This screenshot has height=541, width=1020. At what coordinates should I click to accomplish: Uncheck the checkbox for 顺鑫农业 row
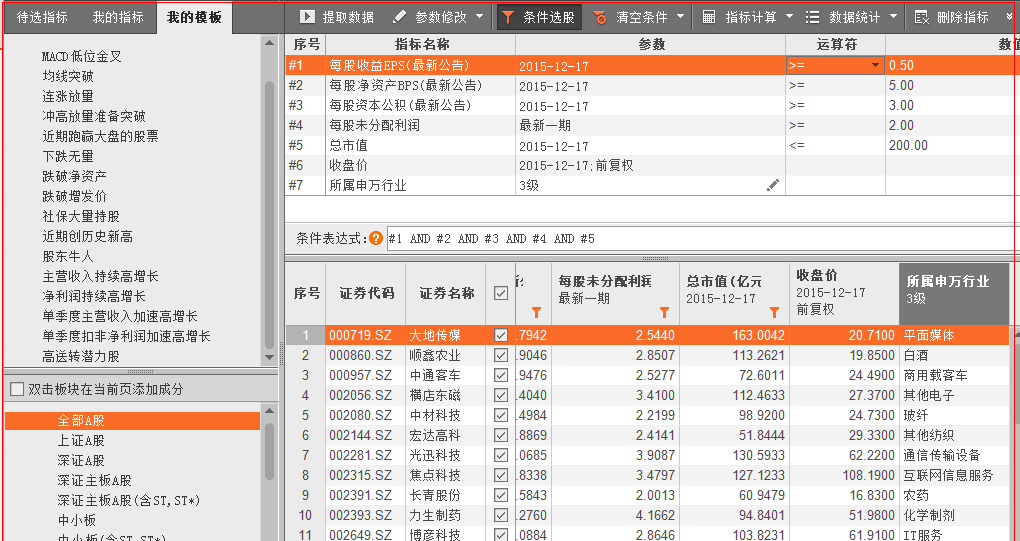point(501,355)
